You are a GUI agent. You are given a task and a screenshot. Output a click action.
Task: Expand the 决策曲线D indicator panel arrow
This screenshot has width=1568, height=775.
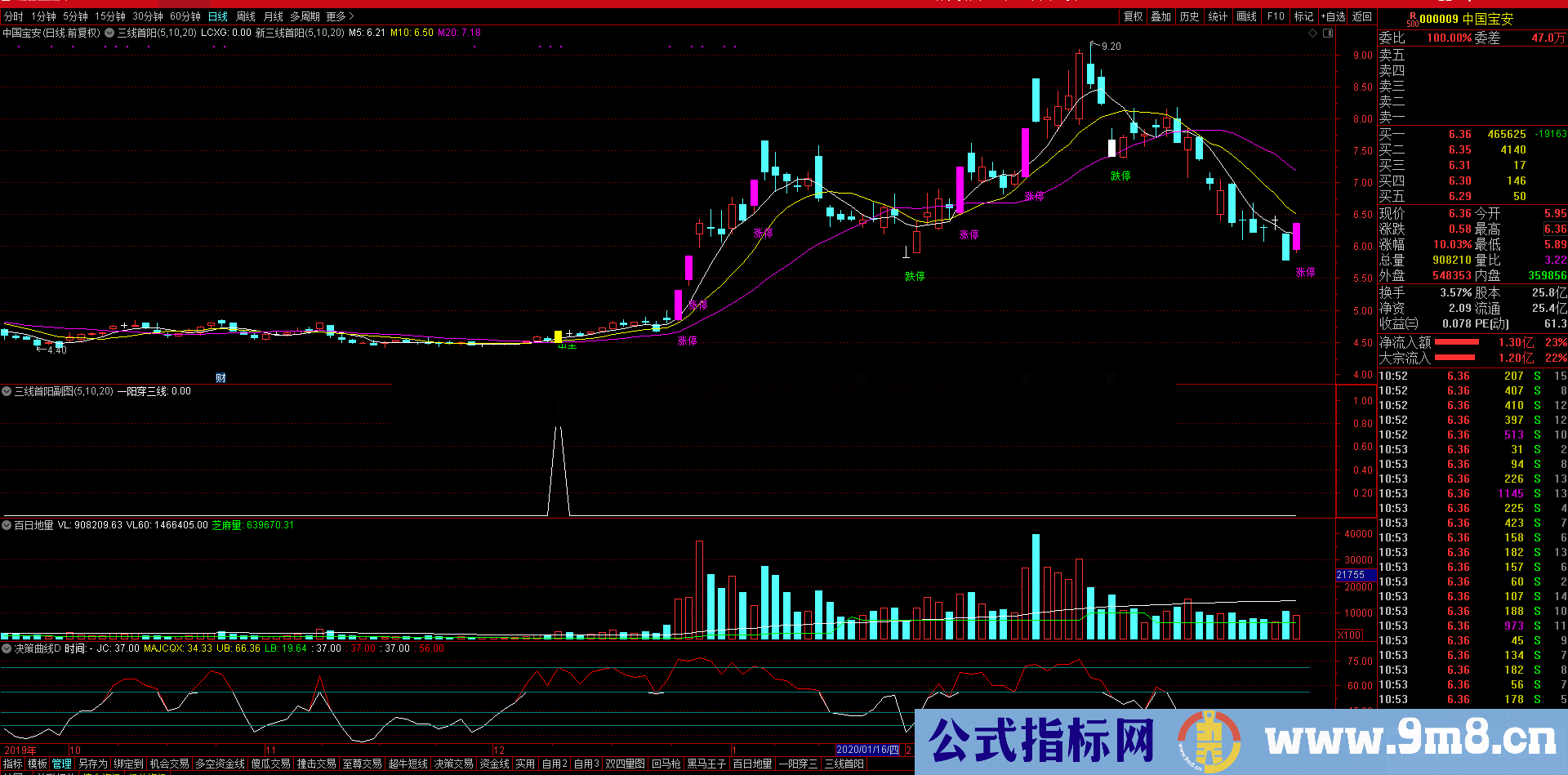point(7,648)
